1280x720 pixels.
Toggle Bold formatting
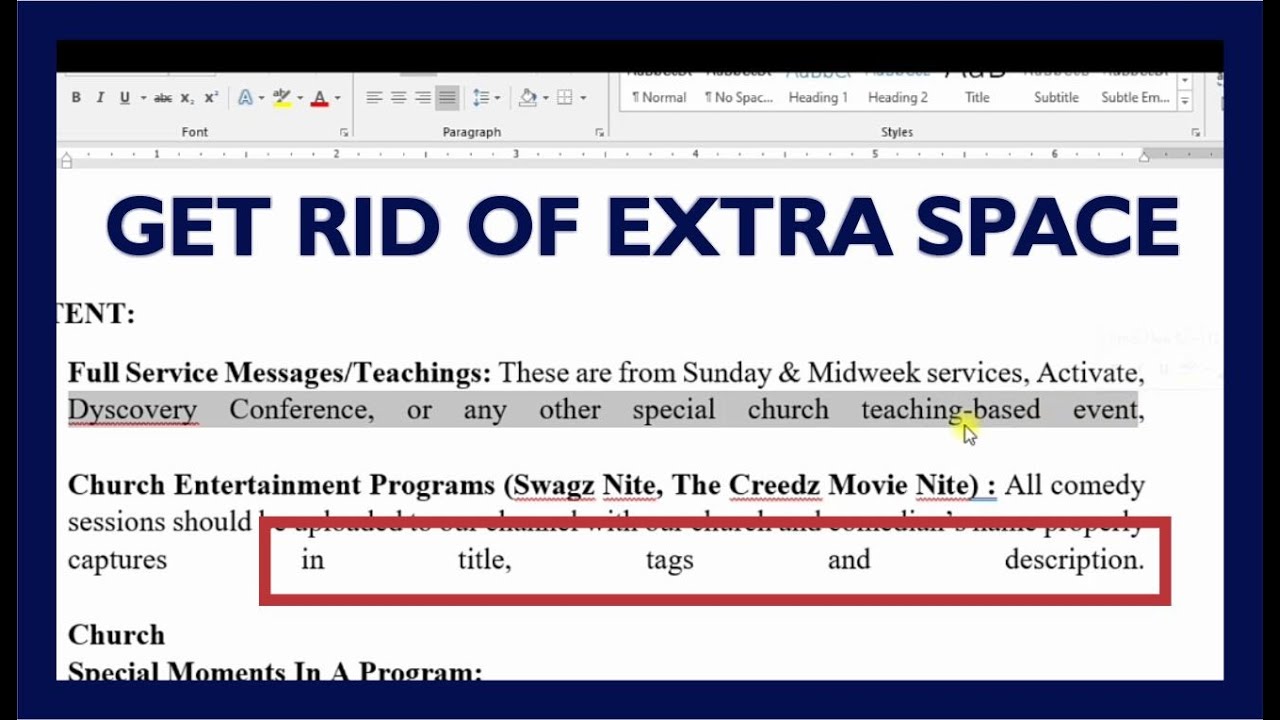tap(76, 98)
